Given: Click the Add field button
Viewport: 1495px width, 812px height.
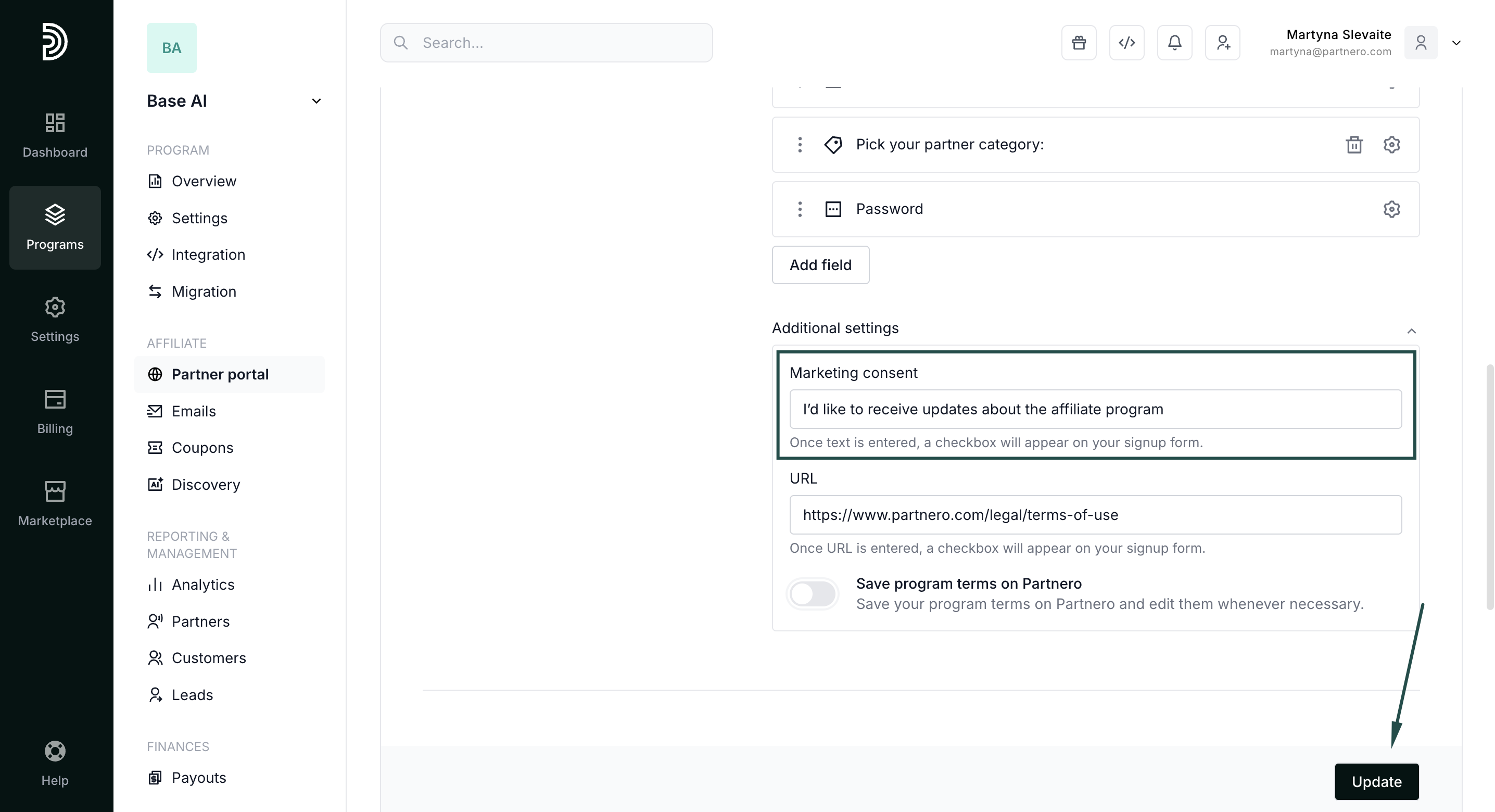Looking at the screenshot, I should point(820,264).
